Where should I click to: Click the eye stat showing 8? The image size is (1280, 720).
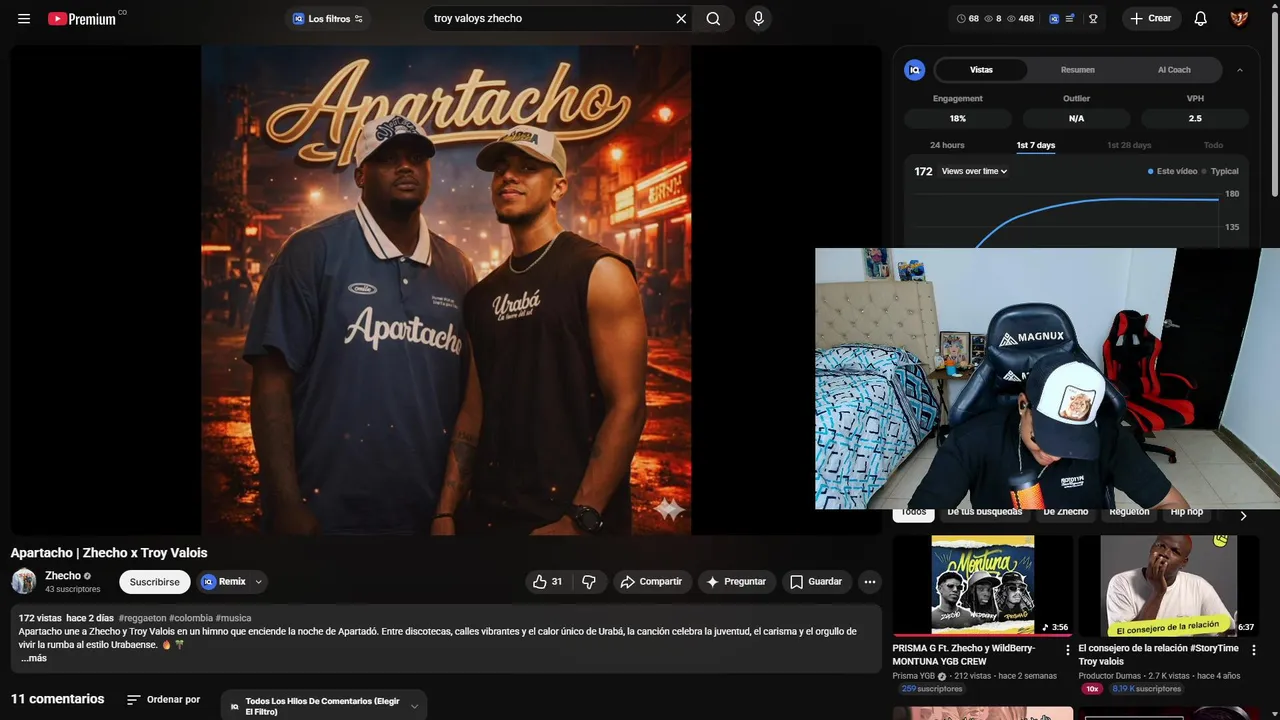pyautogui.click(x=993, y=18)
